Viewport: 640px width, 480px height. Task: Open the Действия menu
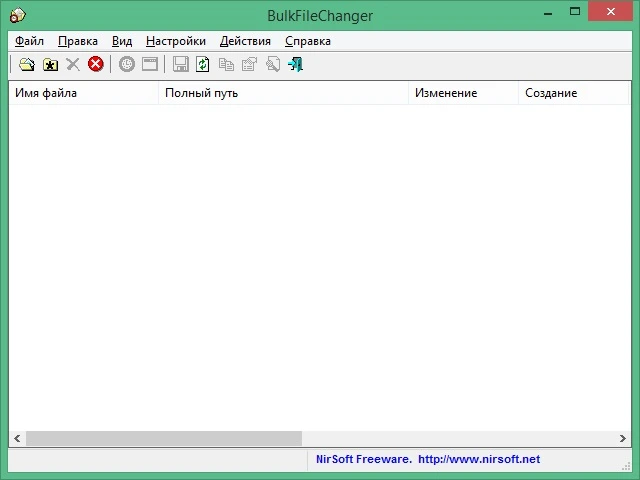click(x=245, y=41)
